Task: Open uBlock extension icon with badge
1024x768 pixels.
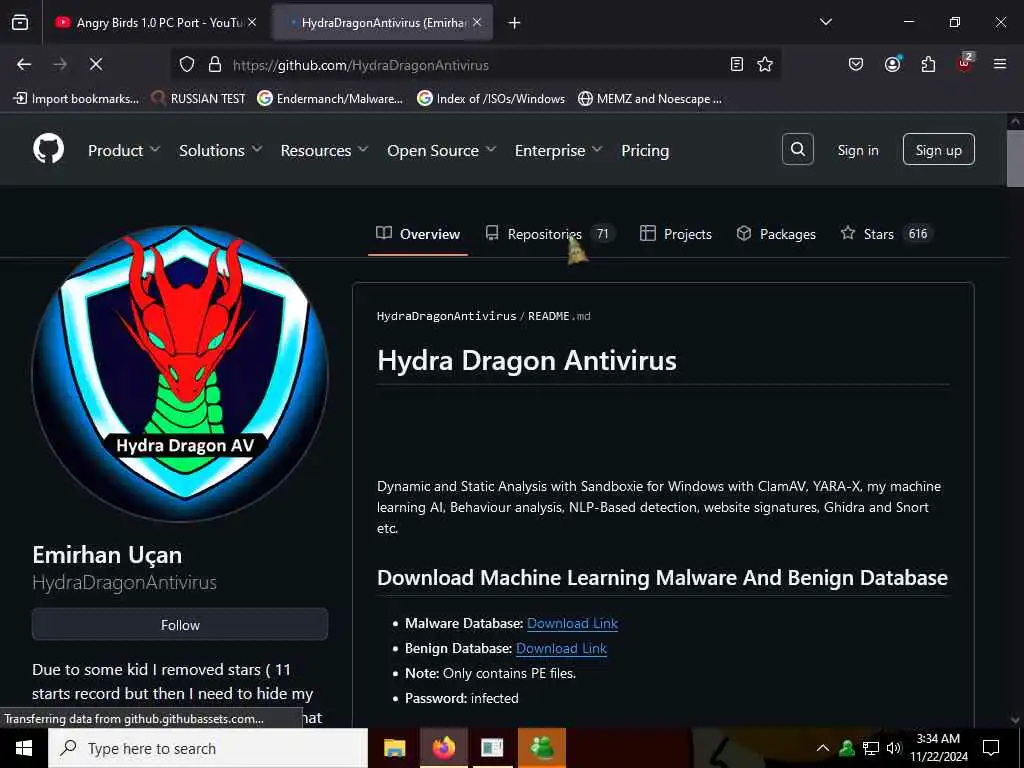Action: [x=965, y=63]
